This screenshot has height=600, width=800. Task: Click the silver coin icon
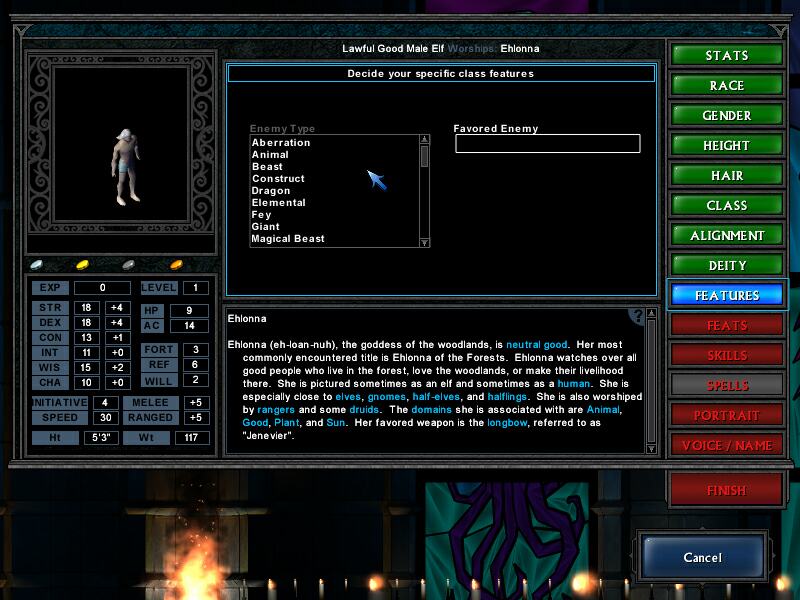point(128,265)
